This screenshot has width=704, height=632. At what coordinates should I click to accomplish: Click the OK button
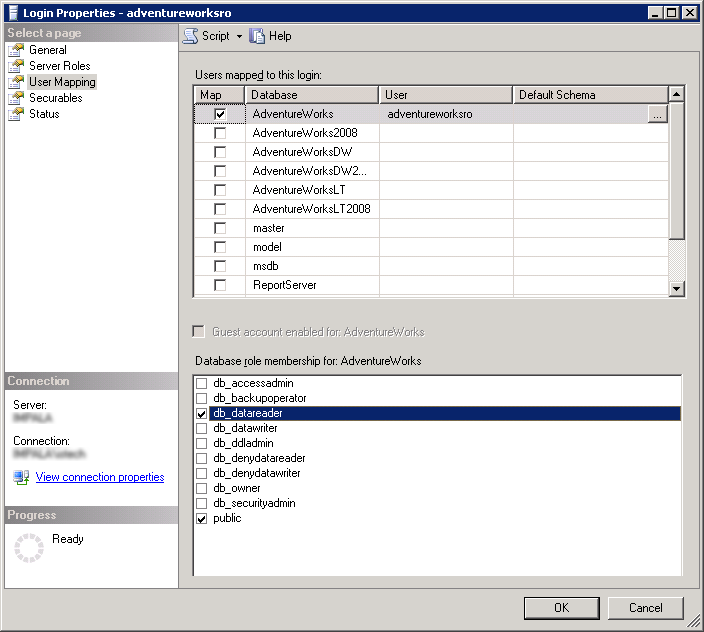click(x=561, y=608)
